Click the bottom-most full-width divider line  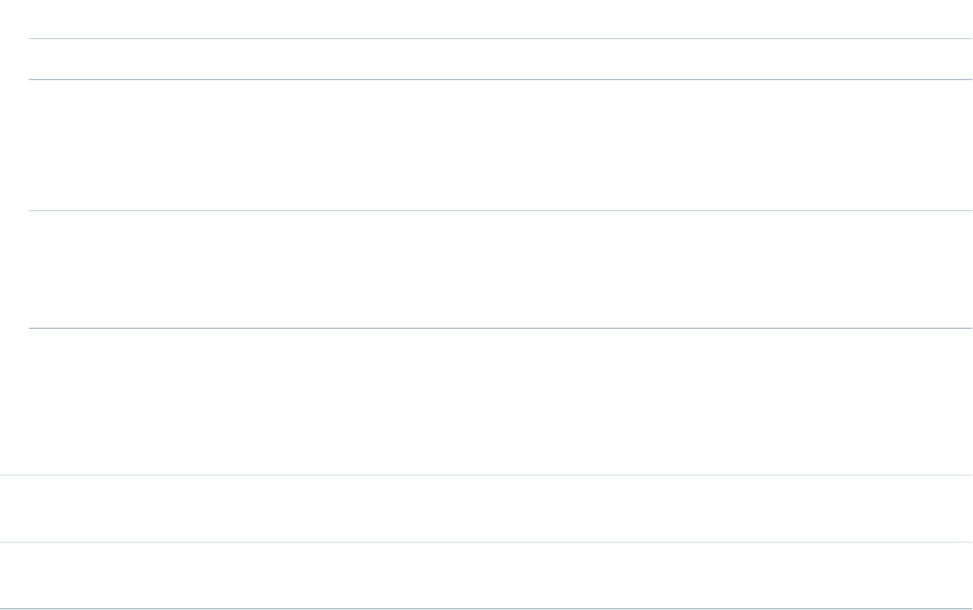[486, 609]
